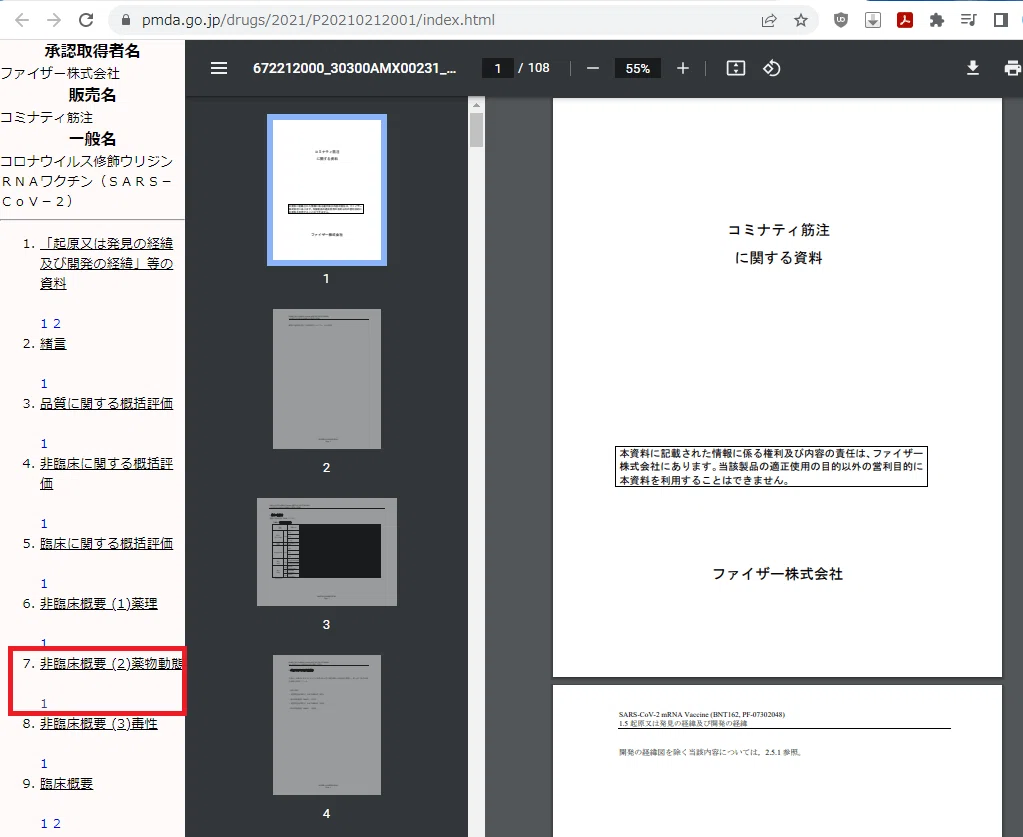Click the total page count 108

tap(539, 68)
